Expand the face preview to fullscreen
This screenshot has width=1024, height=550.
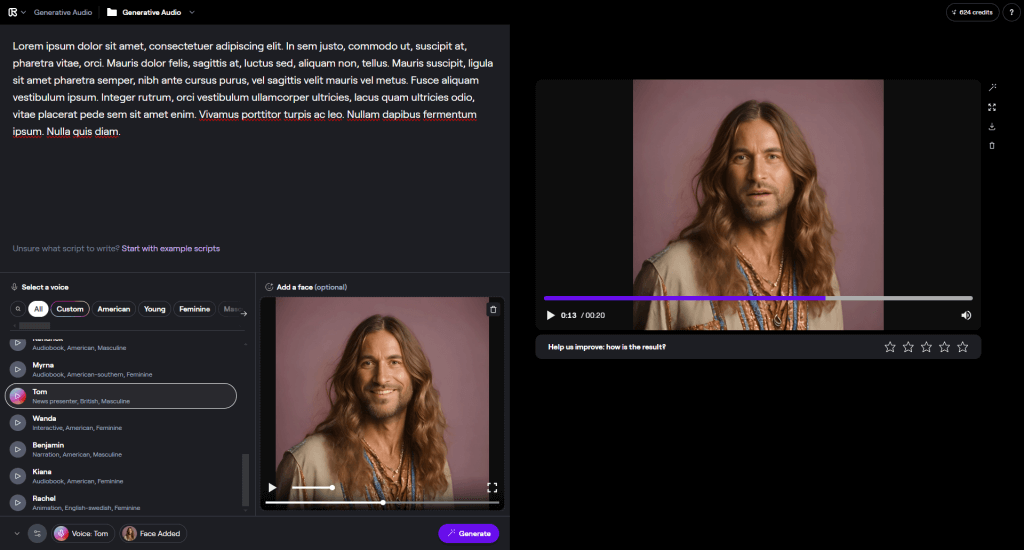click(x=492, y=487)
